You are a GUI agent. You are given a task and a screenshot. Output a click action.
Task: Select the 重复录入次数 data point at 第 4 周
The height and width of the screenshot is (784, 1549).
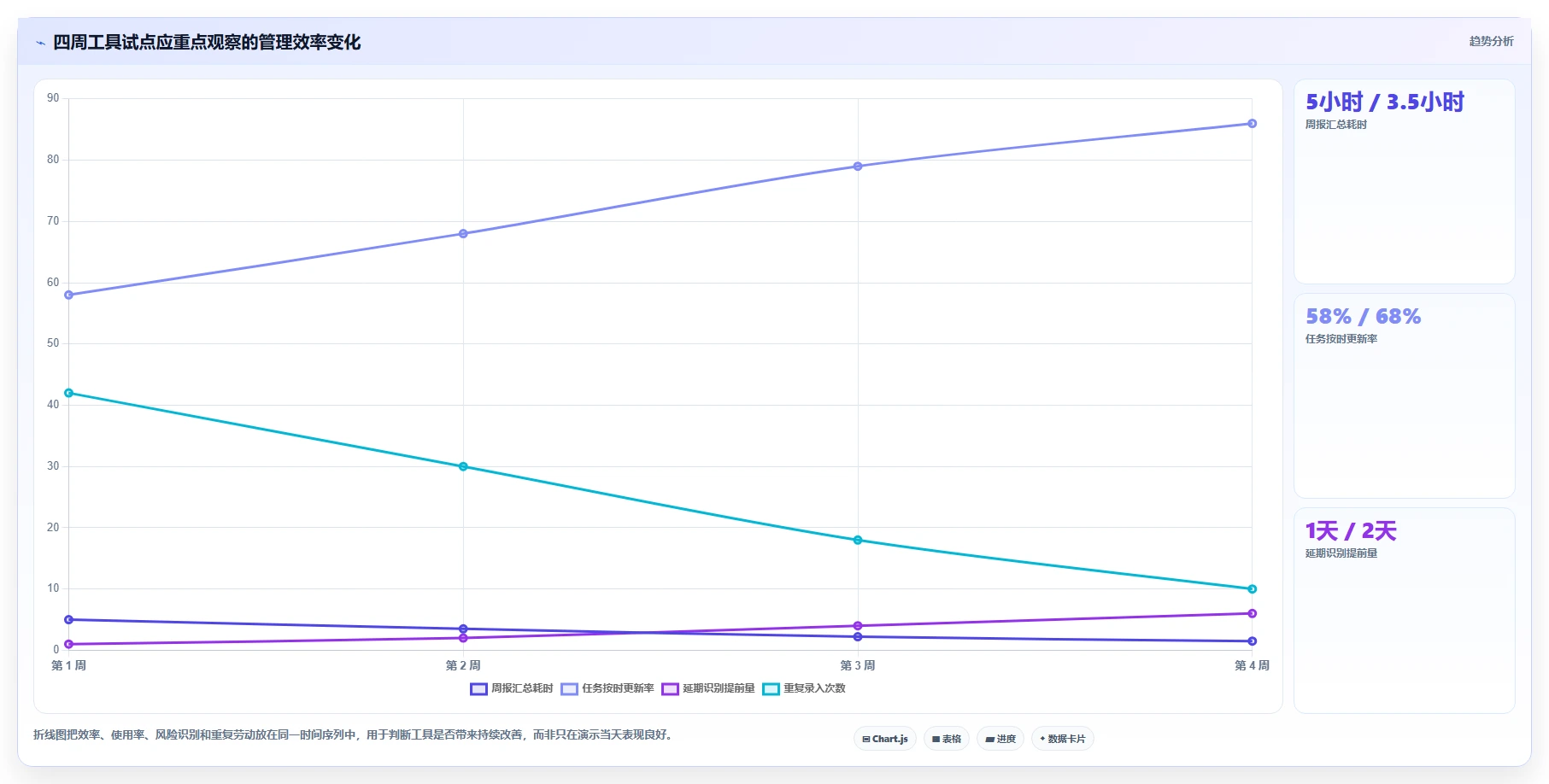tap(1253, 588)
